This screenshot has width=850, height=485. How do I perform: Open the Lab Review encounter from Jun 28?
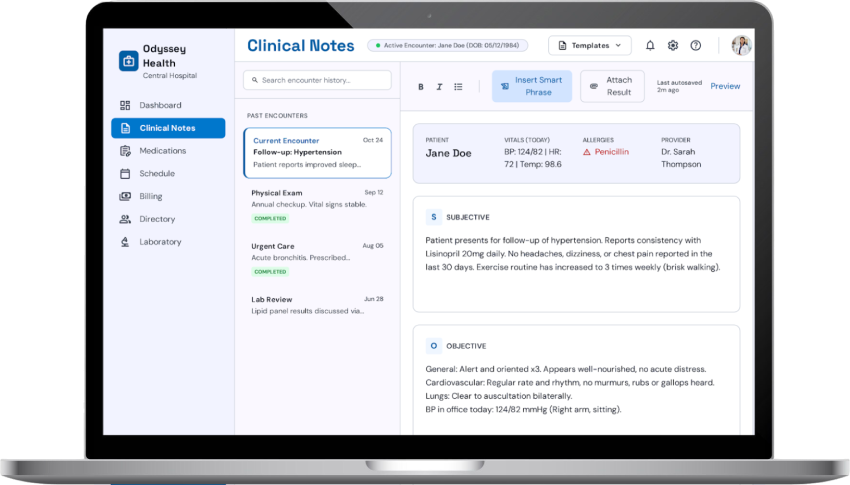pos(317,305)
